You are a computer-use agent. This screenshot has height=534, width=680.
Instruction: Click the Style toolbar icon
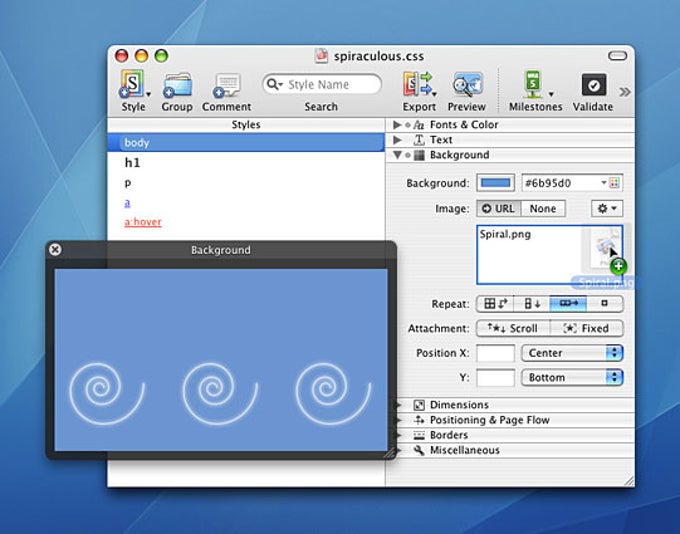(132, 85)
